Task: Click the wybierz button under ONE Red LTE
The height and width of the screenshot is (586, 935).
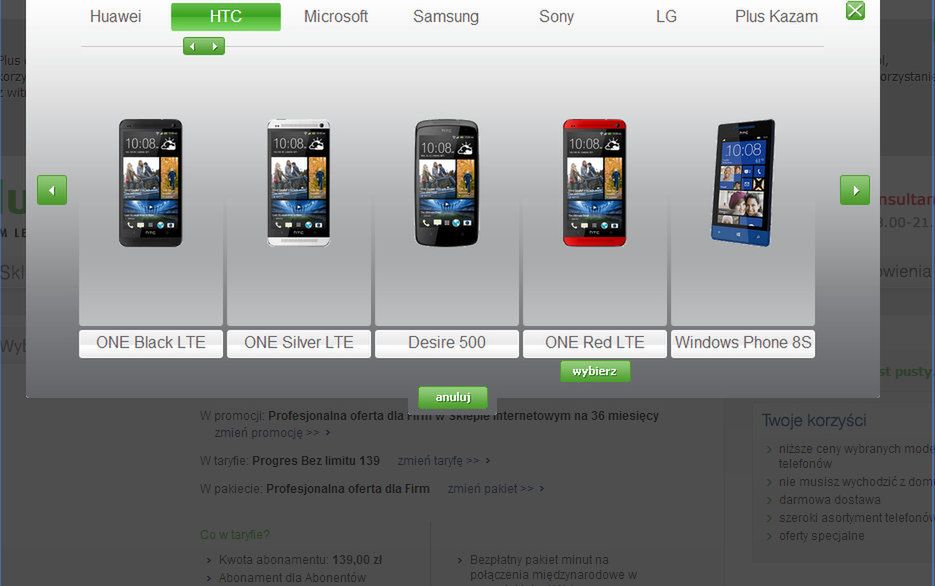Action: pyautogui.click(x=595, y=371)
